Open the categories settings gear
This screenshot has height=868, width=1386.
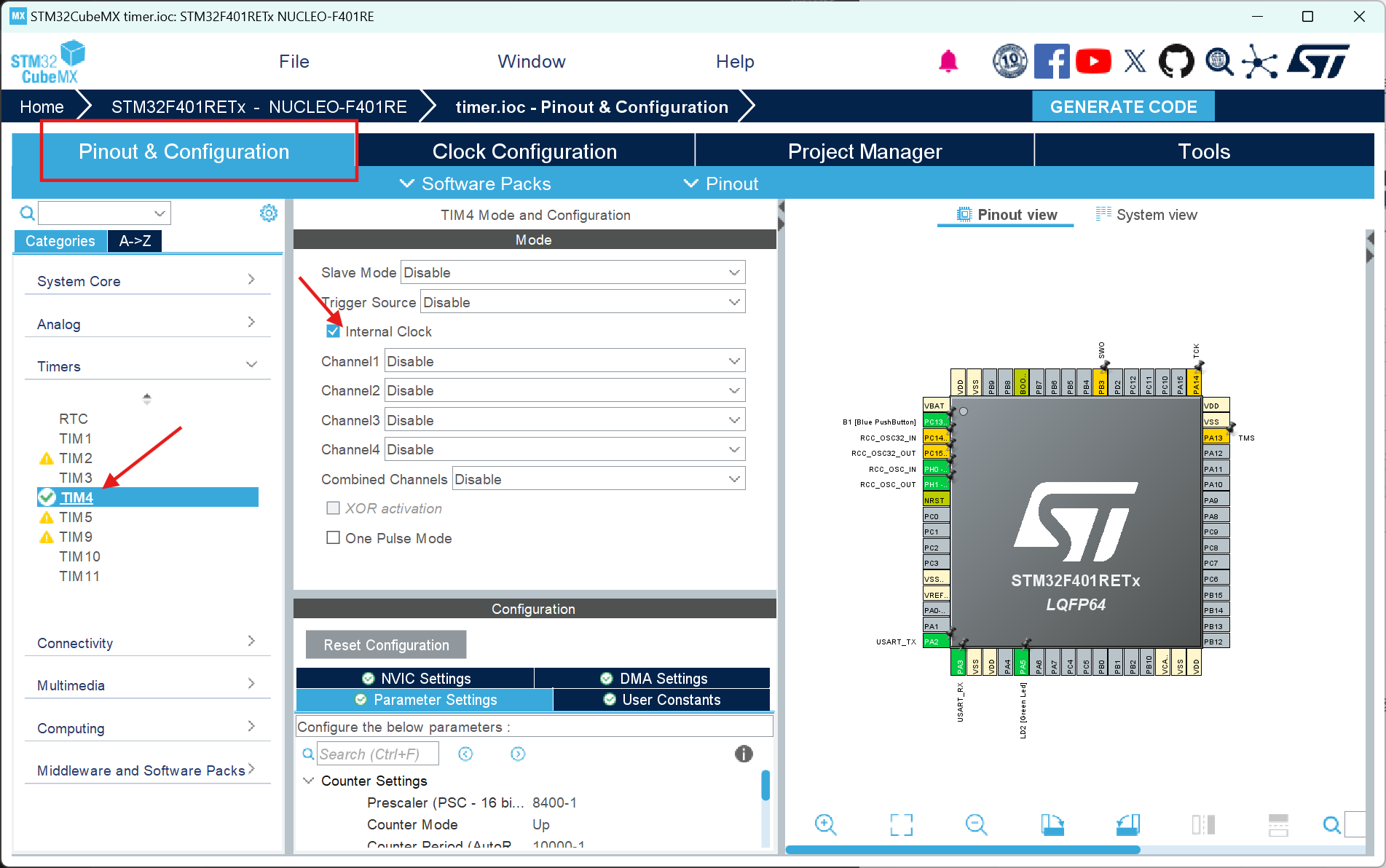click(269, 213)
